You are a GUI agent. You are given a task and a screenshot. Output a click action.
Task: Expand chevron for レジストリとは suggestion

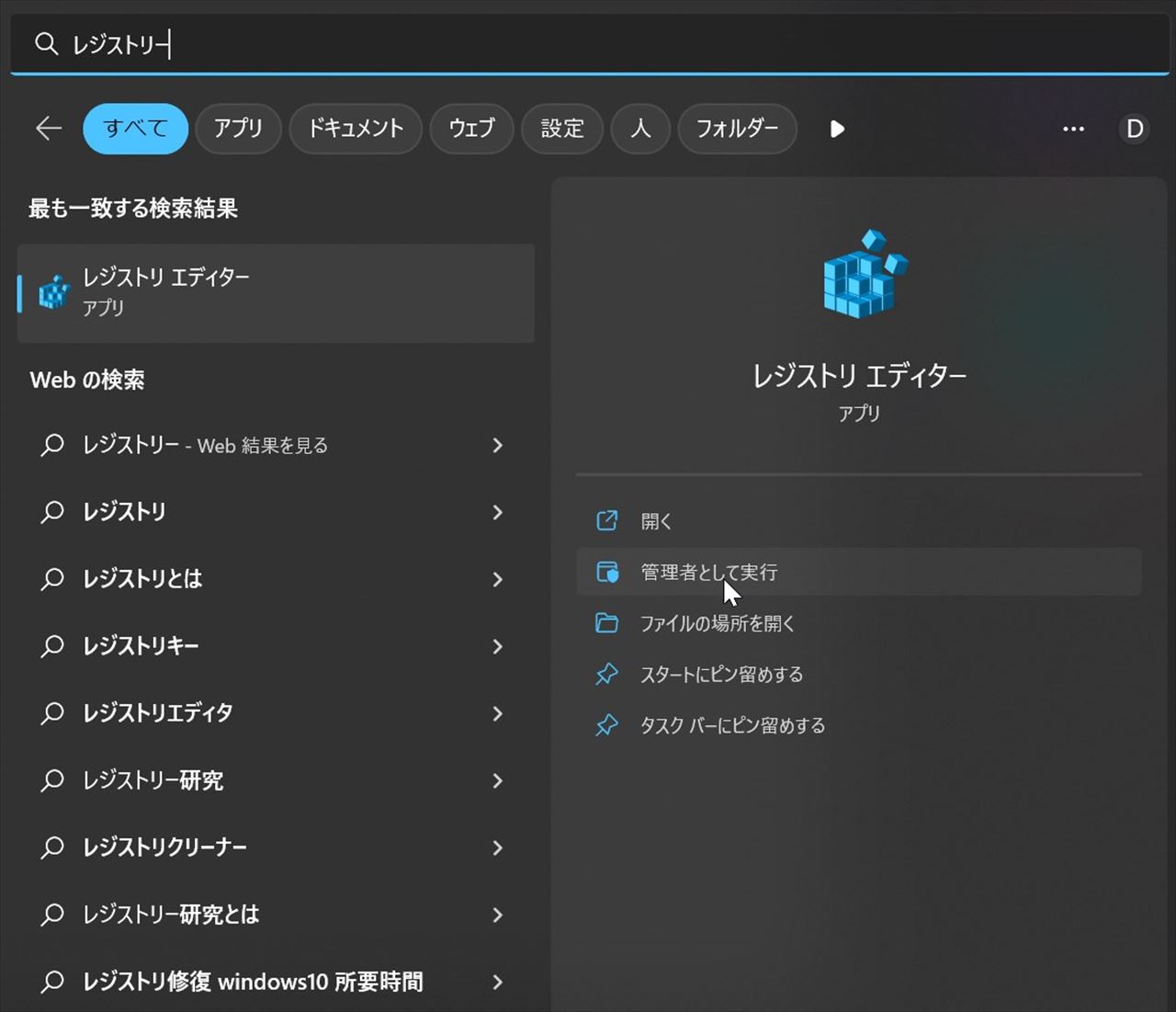(498, 579)
